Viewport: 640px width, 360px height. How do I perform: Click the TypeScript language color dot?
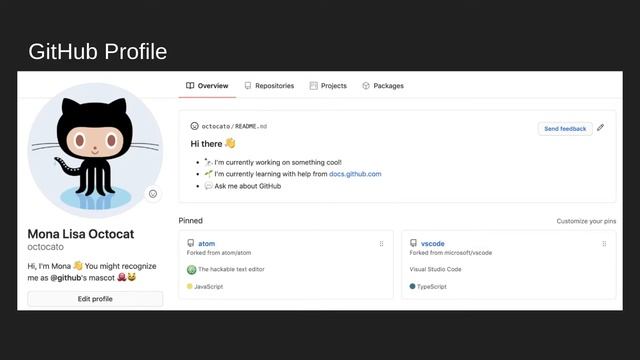(412, 287)
